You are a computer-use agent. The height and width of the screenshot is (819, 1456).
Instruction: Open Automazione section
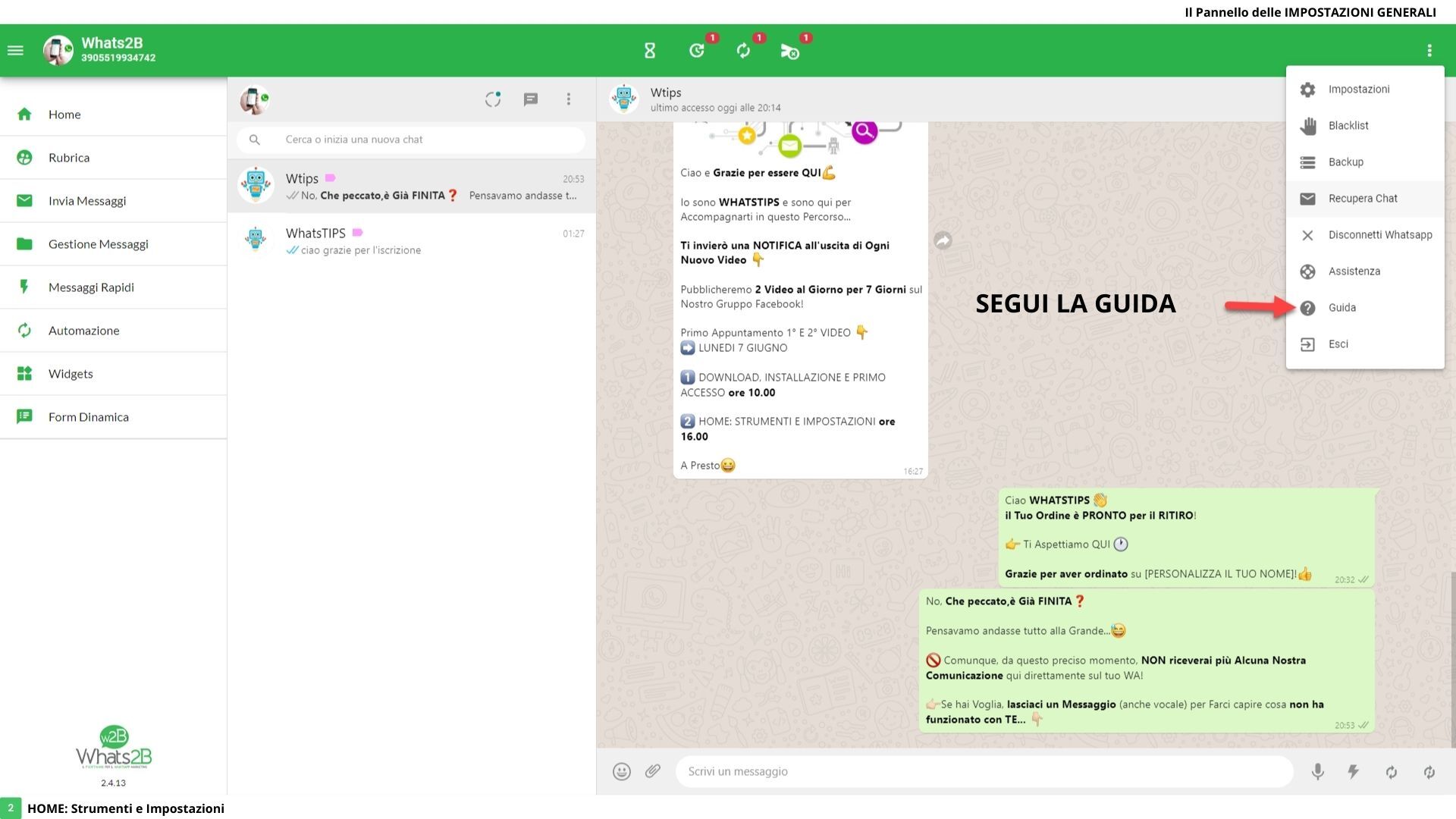tap(114, 331)
